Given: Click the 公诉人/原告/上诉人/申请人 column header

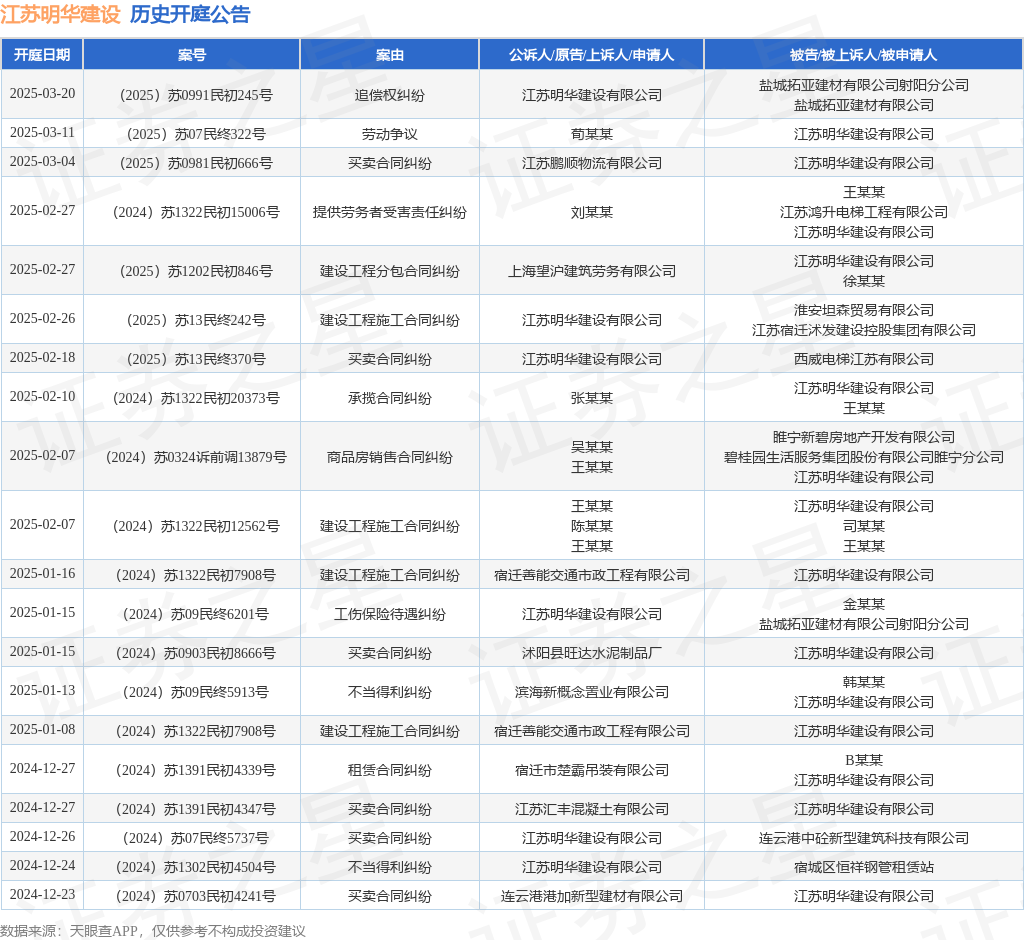Looking at the screenshot, I should click(x=592, y=55).
